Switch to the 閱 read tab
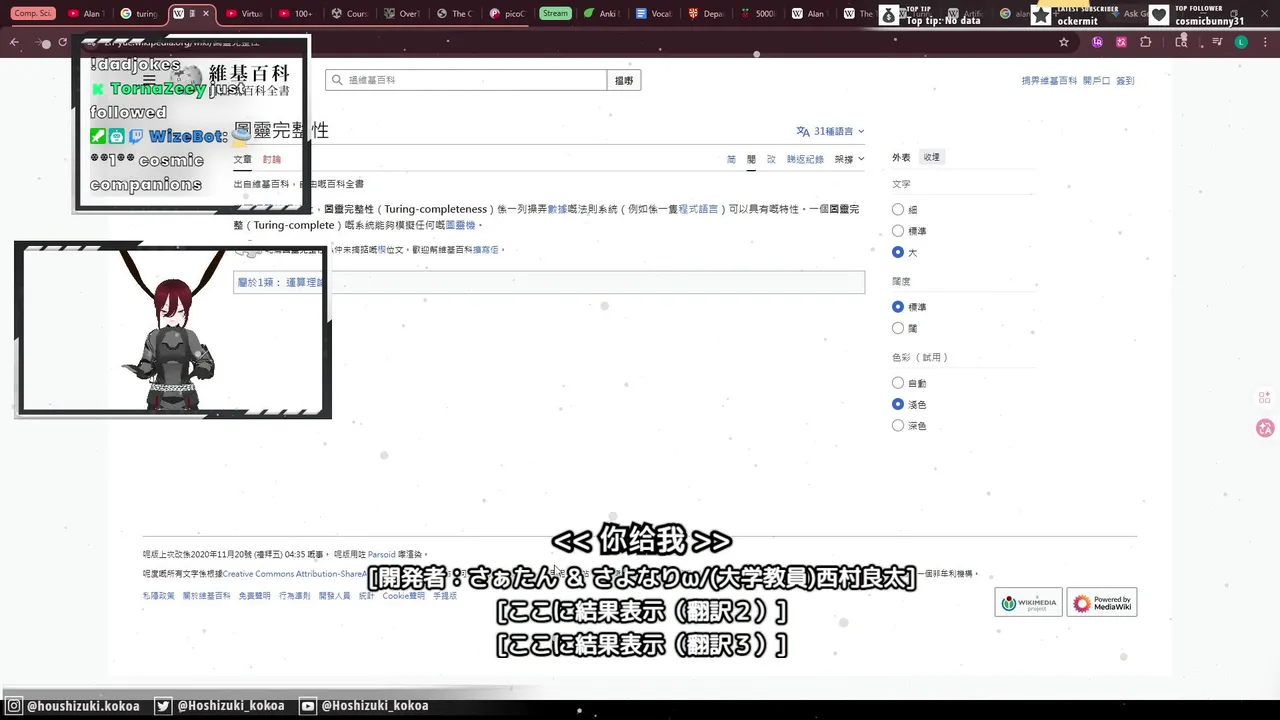Viewport: 1280px width, 720px height. [751, 159]
